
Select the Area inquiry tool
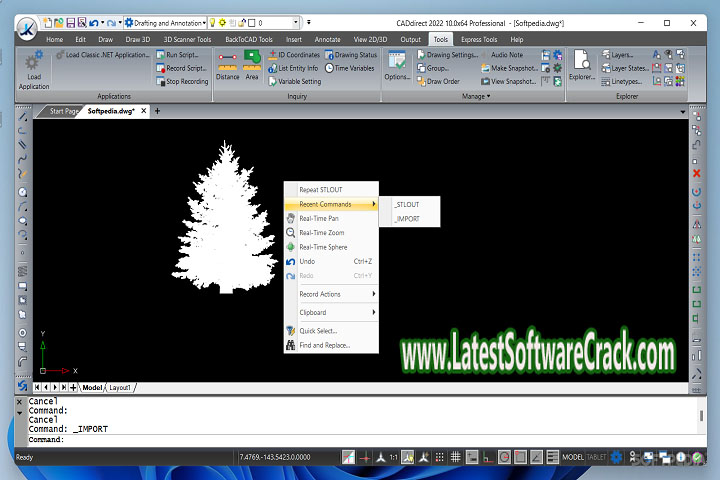pos(252,65)
